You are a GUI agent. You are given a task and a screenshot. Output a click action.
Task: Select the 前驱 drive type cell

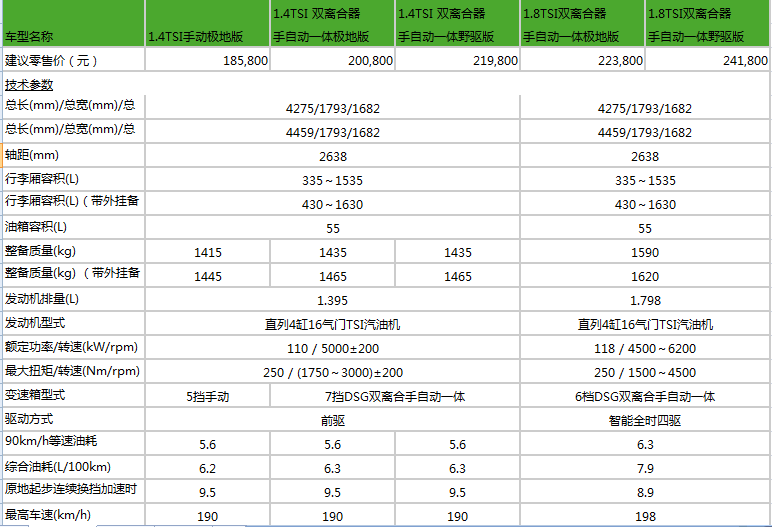tap(332, 420)
